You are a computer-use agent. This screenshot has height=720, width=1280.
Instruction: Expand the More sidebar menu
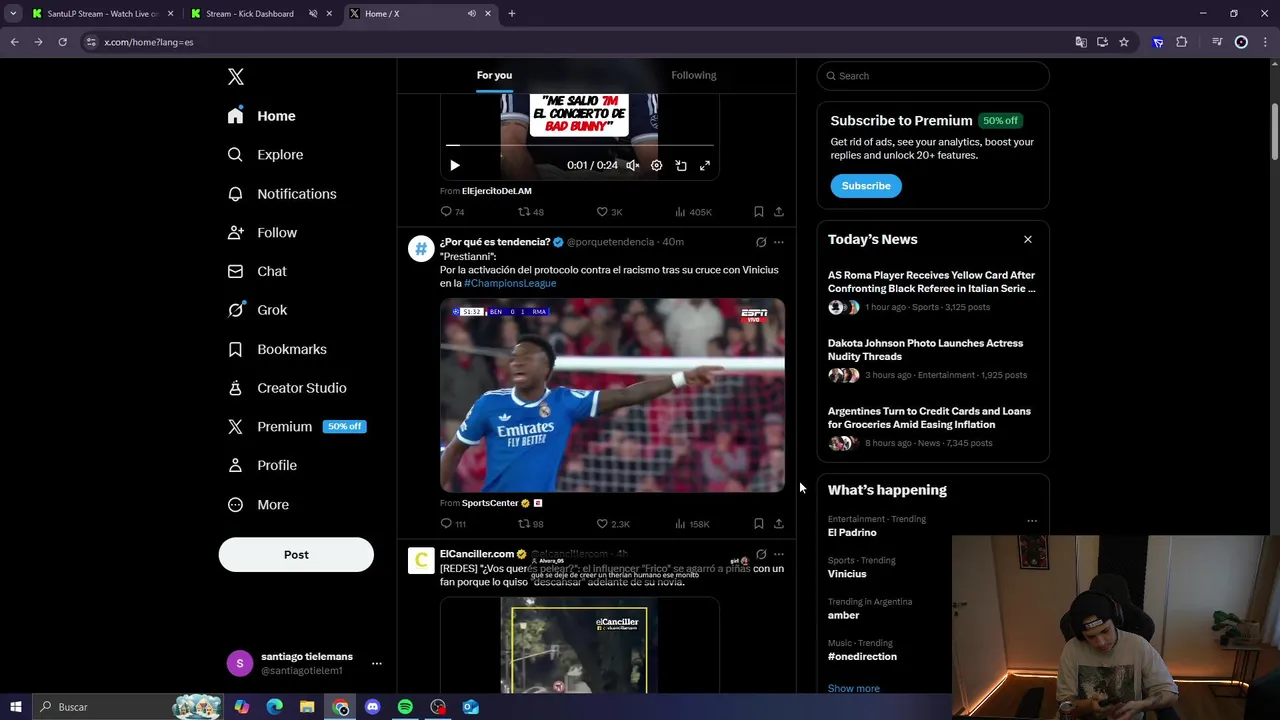(259, 504)
